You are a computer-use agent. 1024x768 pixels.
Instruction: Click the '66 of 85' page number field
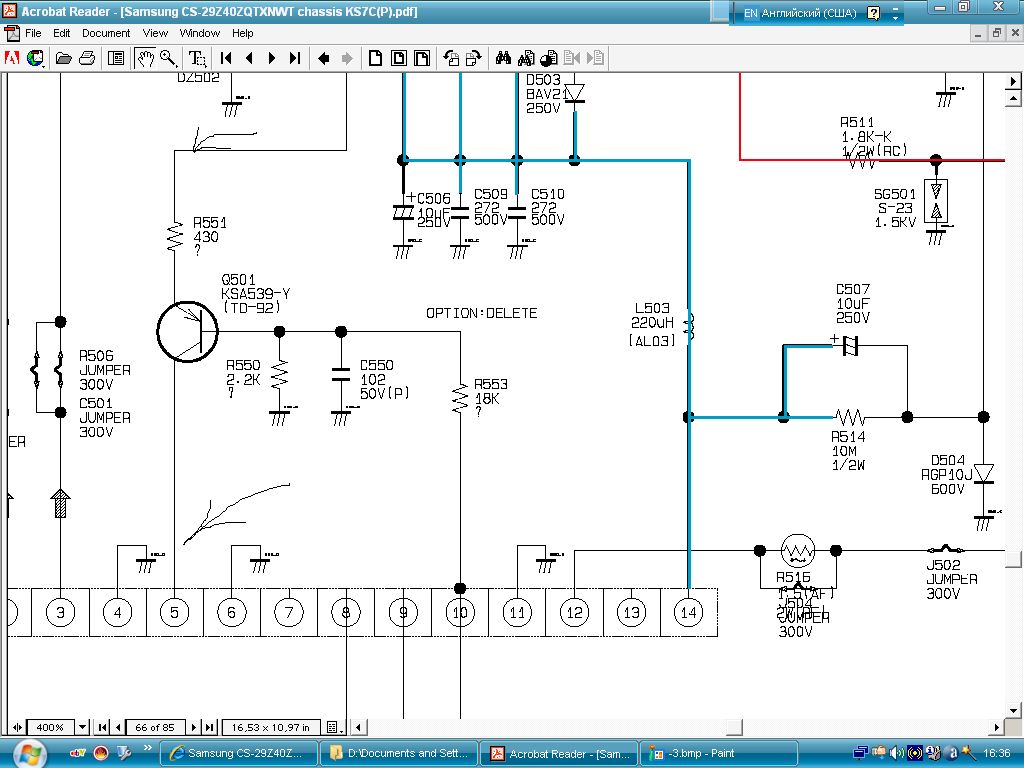click(155, 727)
